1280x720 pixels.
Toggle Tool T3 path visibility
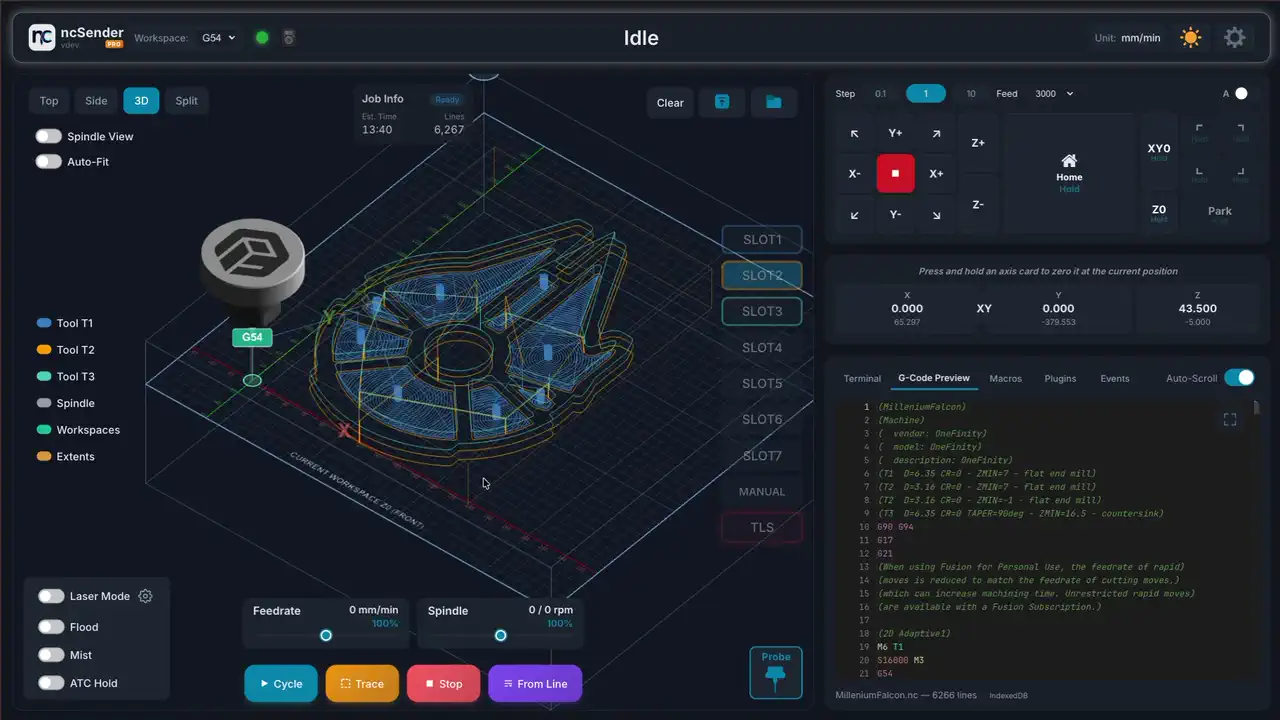65,376
